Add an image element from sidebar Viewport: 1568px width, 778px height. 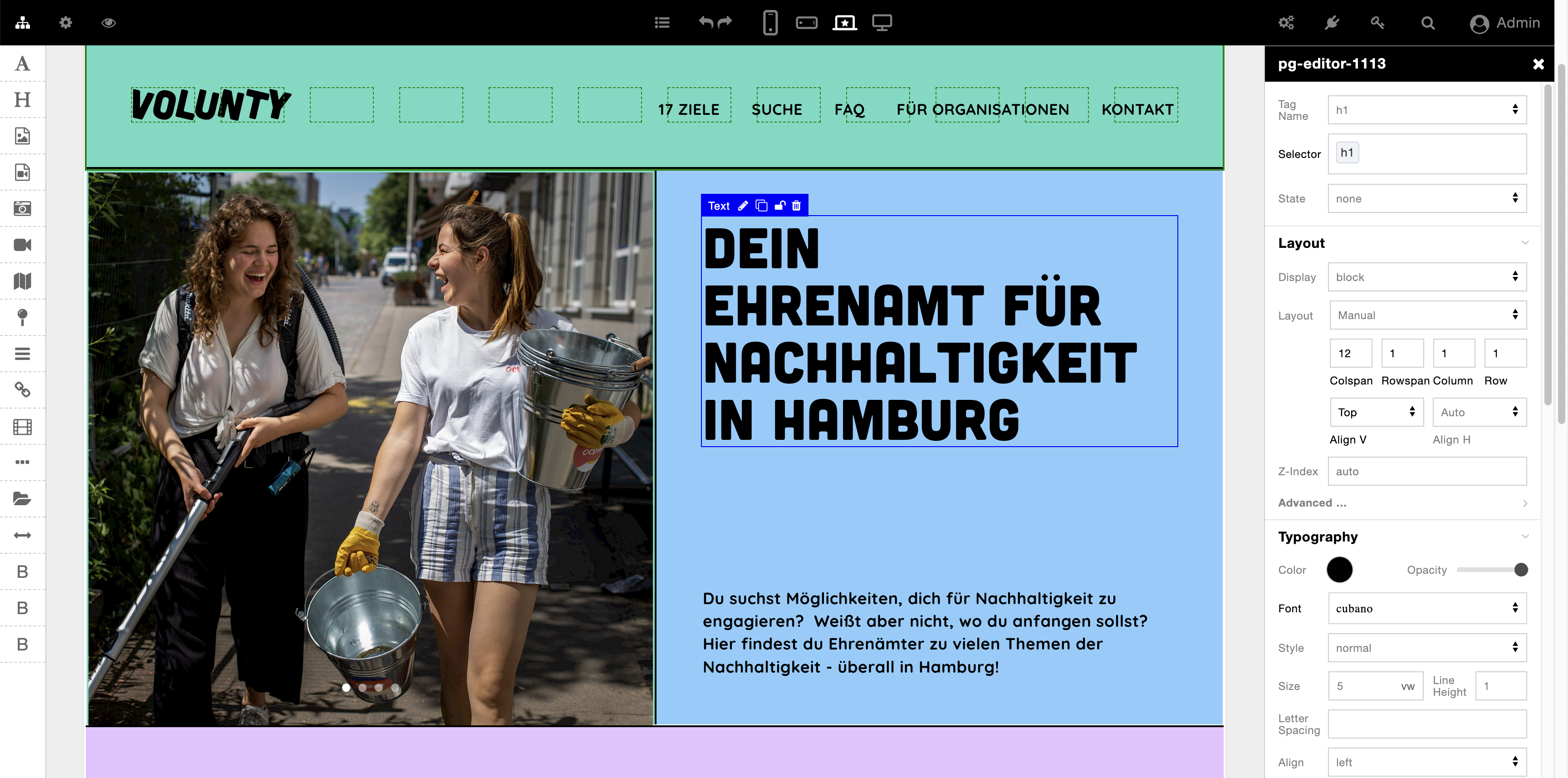[x=23, y=136]
